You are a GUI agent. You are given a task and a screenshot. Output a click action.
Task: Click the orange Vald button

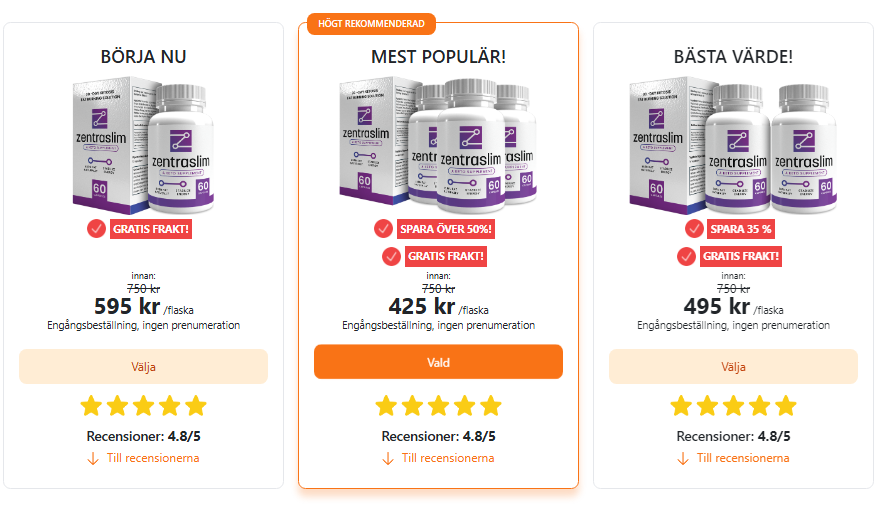pos(438,362)
